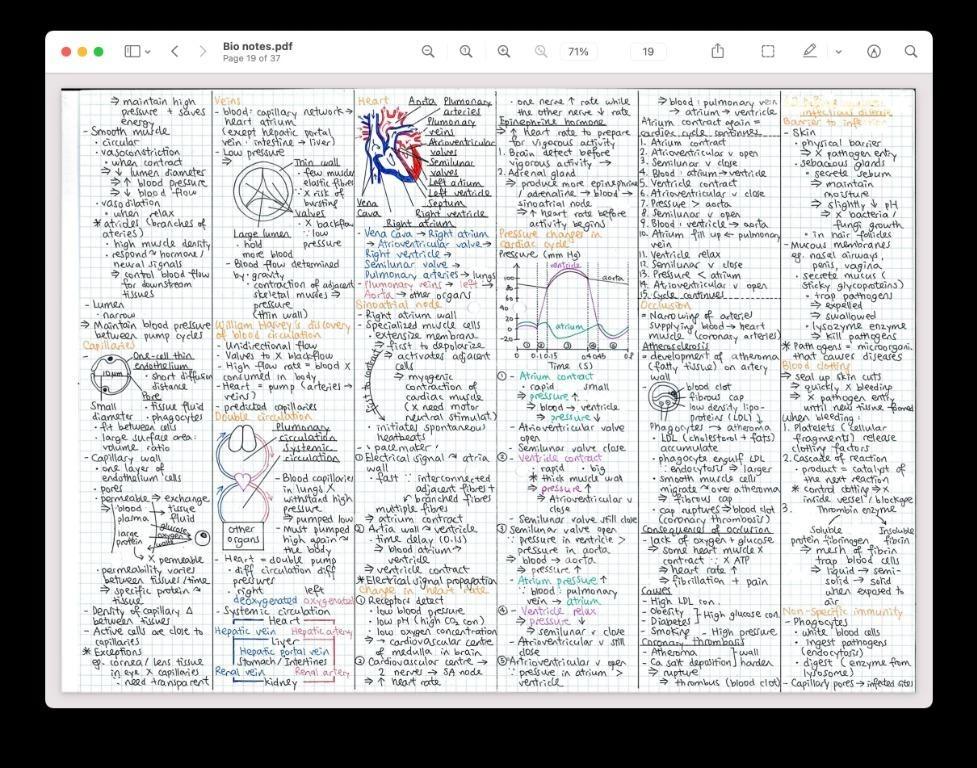The height and width of the screenshot is (768, 977).
Task: Open the Share options
Action: [x=718, y=50]
